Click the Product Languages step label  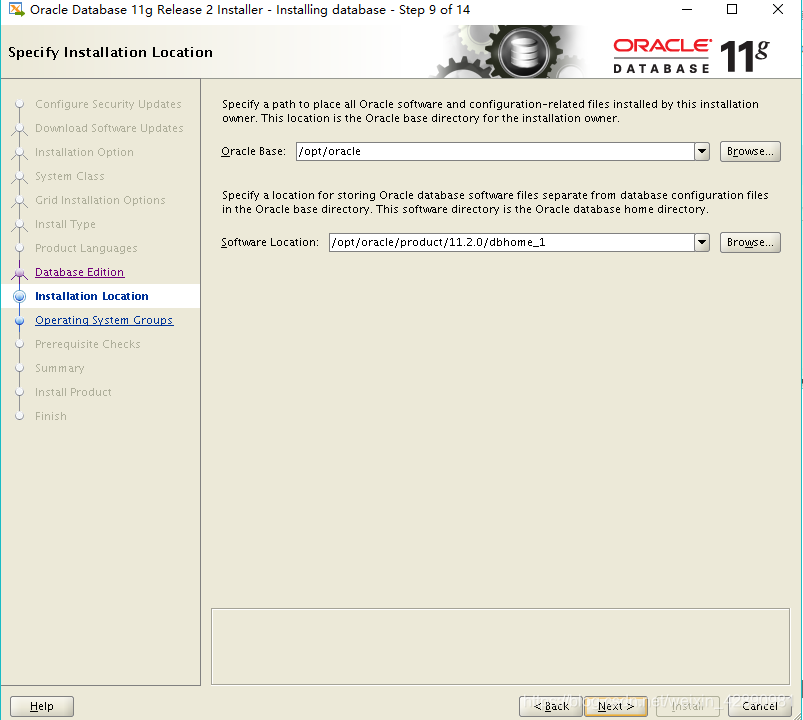point(86,248)
